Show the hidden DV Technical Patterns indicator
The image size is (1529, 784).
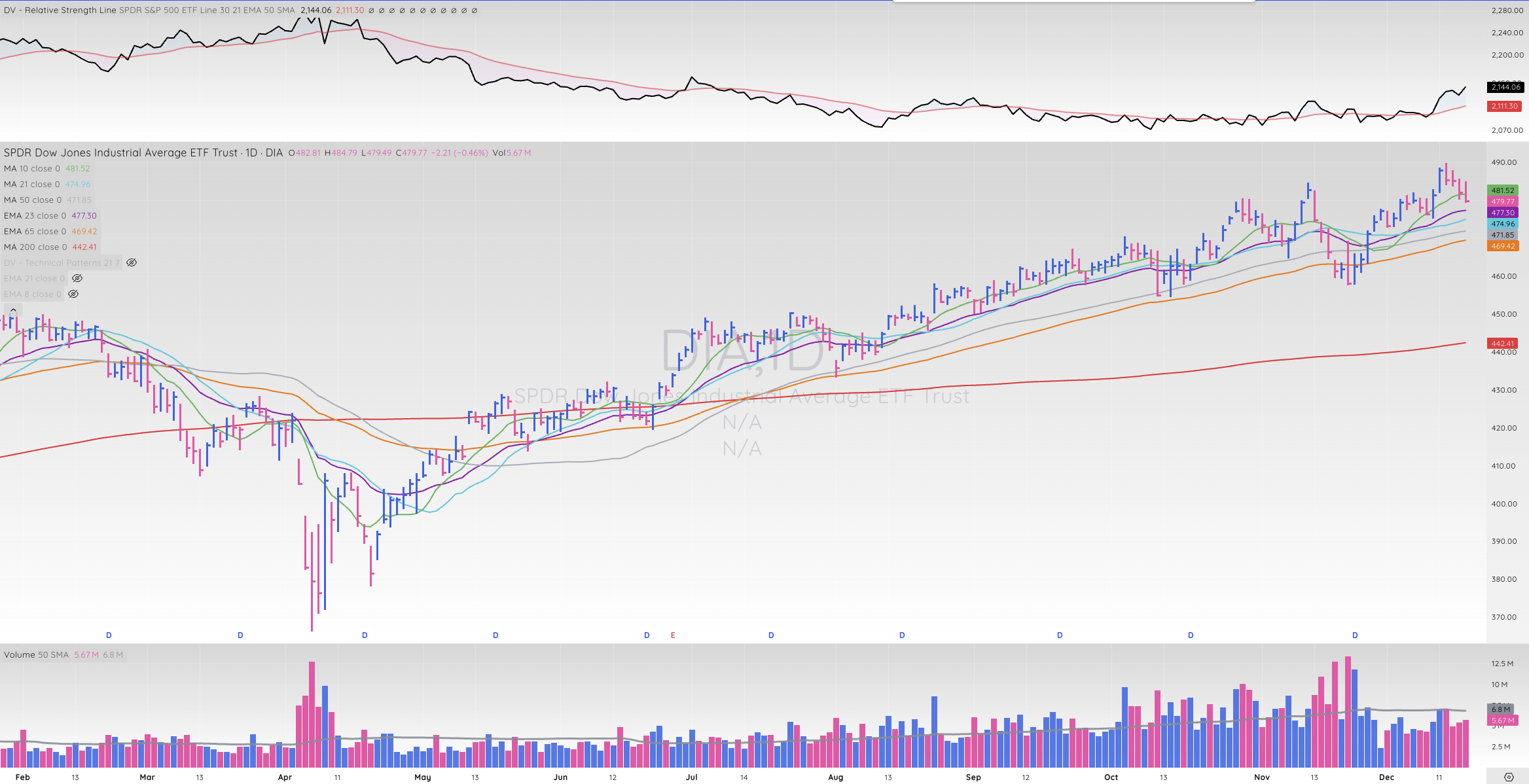pyautogui.click(x=132, y=262)
